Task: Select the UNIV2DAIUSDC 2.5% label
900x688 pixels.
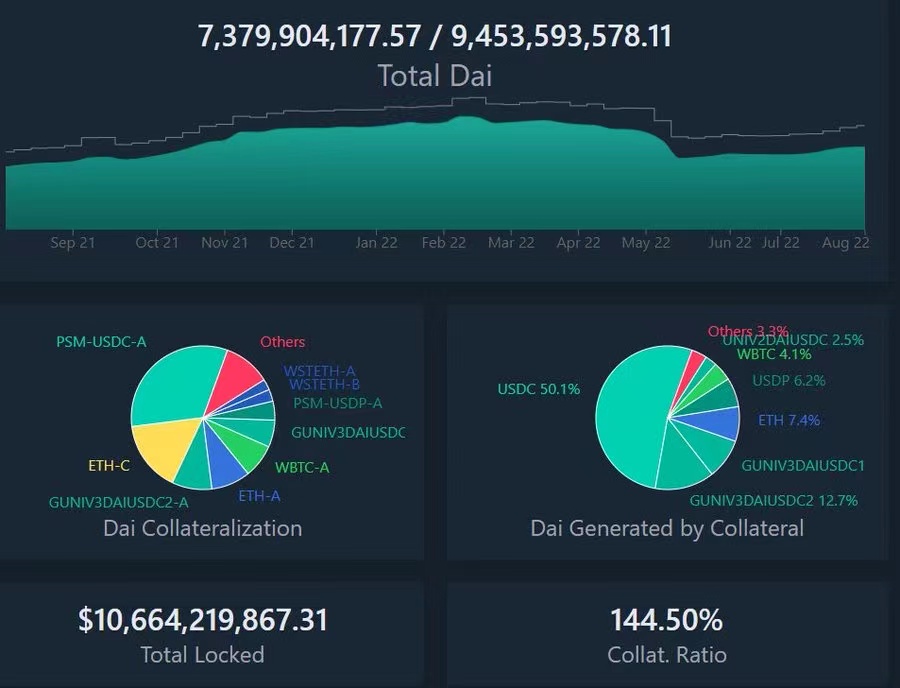Action: click(793, 340)
